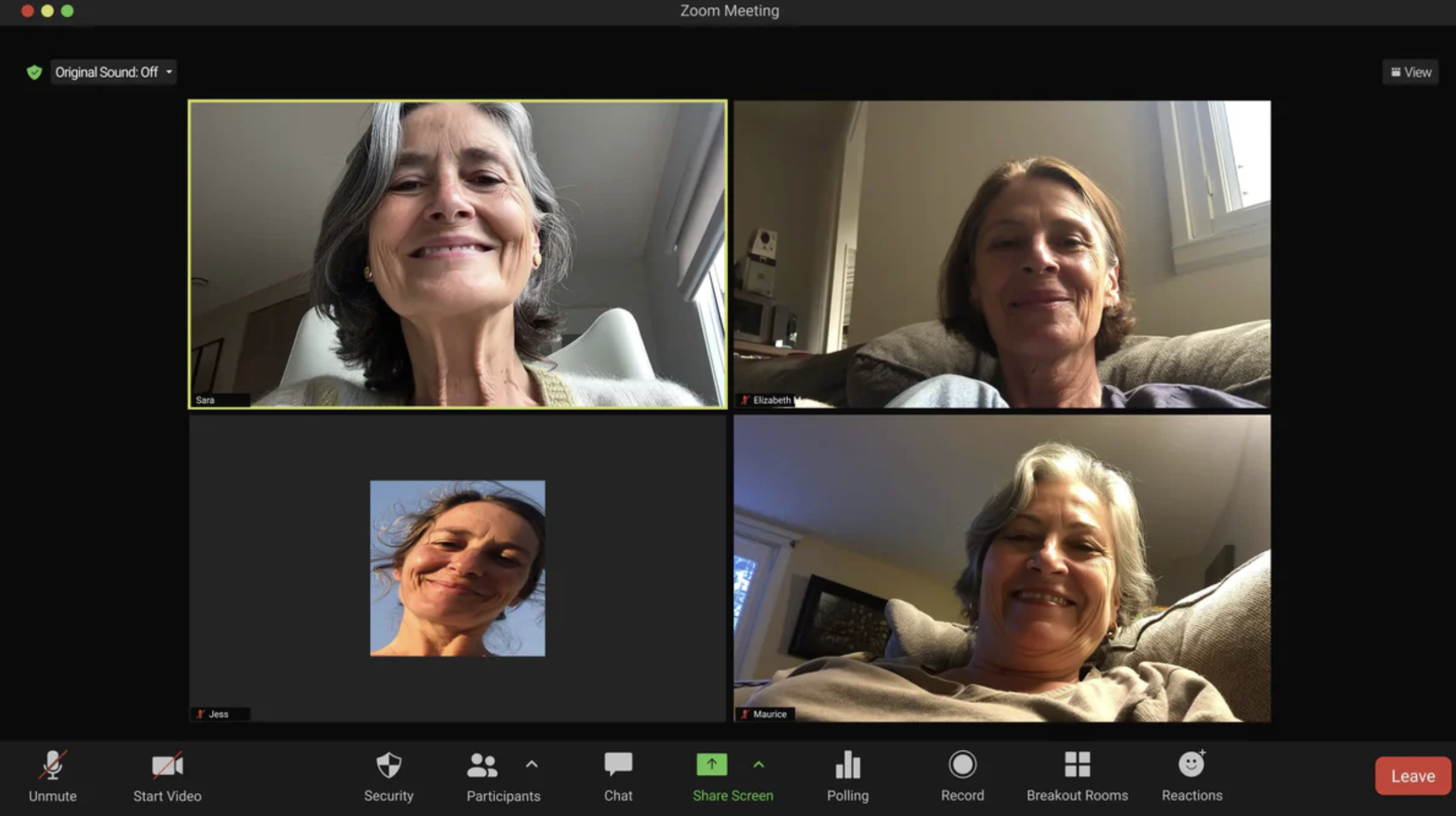Click the Zoom Meeting title bar
The width and height of the screenshot is (1456, 816).
click(x=728, y=10)
